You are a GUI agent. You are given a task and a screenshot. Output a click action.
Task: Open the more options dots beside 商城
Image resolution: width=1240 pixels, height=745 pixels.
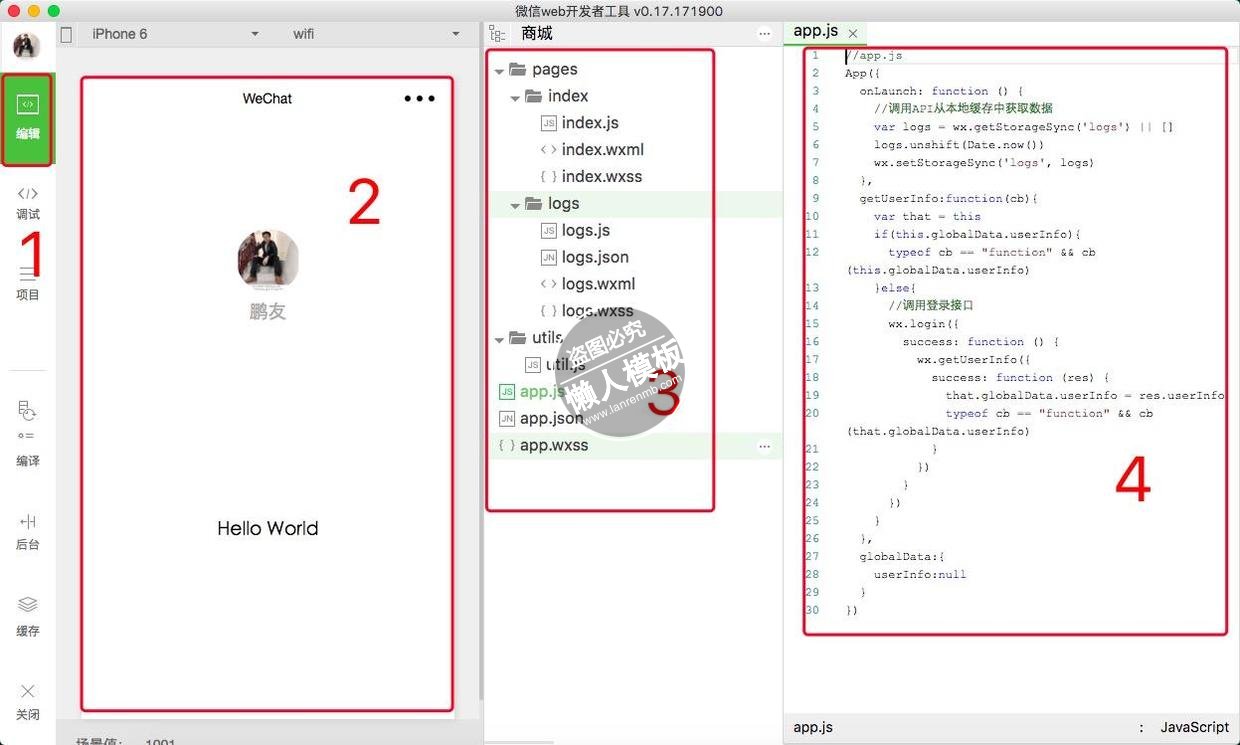click(765, 34)
